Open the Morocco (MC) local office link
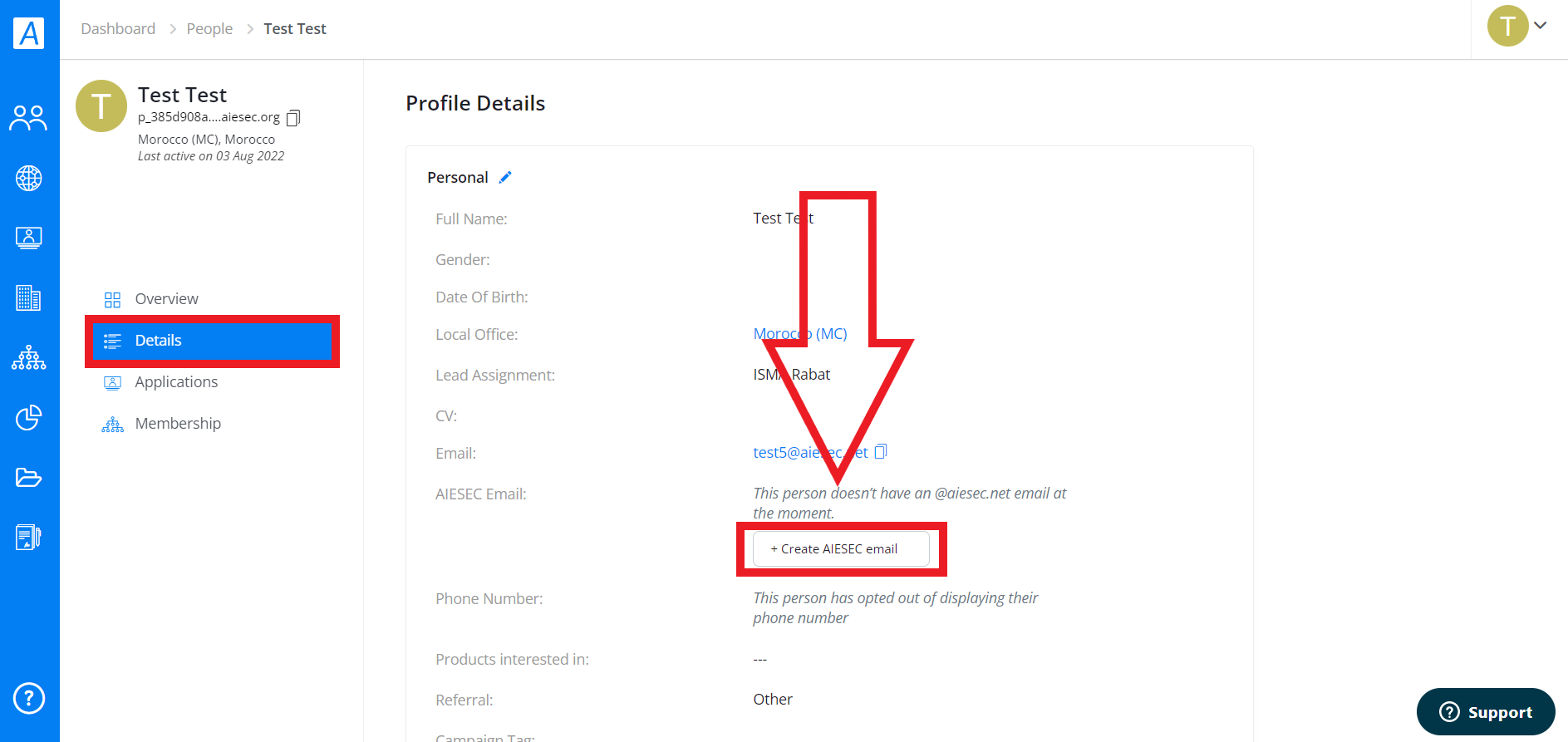 [799, 333]
